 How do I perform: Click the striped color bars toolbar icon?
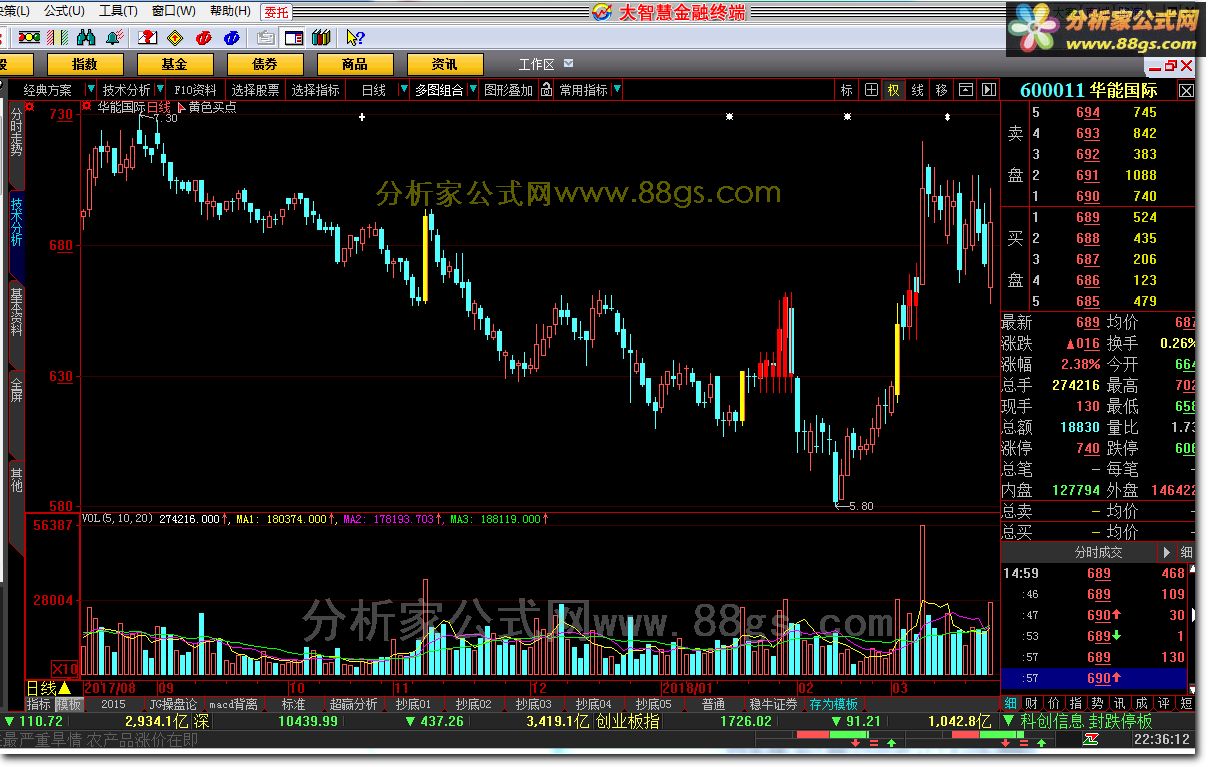(x=59, y=38)
